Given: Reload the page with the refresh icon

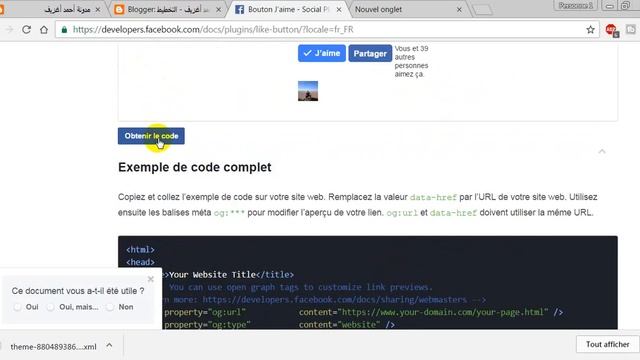Looking at the screenshot, I should pos(27,29).
